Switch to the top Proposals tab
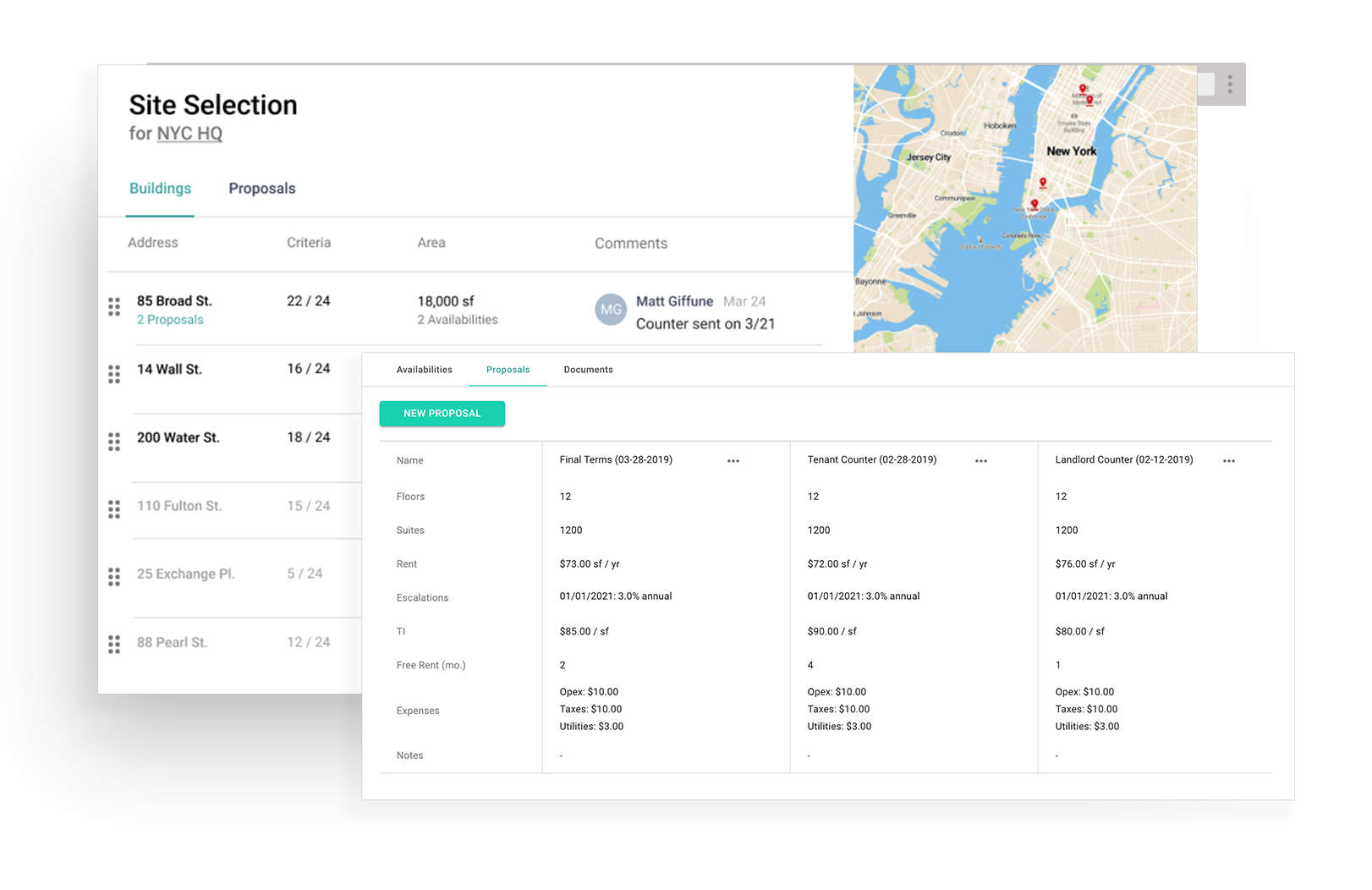The height and width of the screenshot is (890, 1372). (262, 189)
